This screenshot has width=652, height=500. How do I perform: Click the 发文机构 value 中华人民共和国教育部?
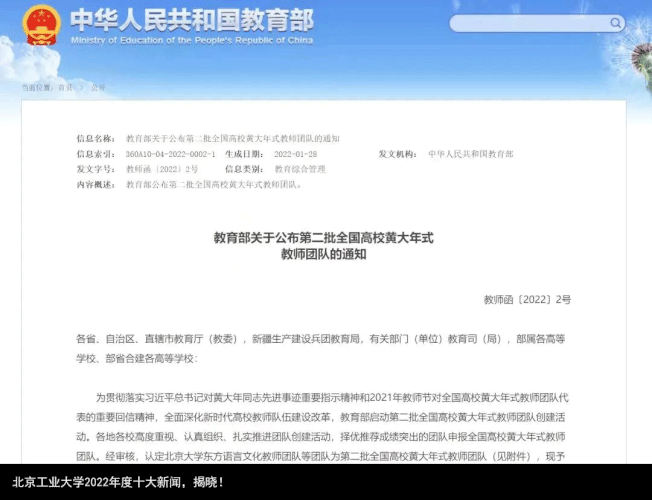pos(471,154)
